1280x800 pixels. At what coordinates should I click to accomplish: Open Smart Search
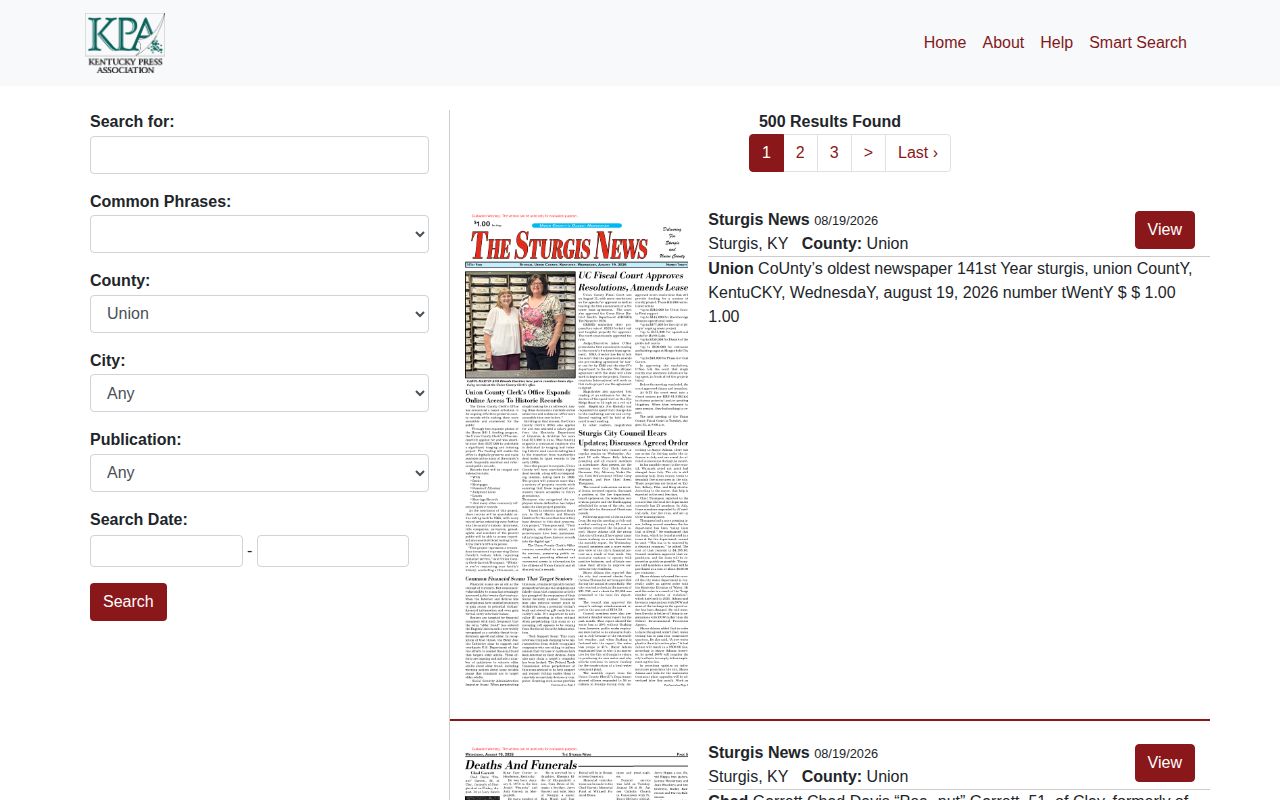coord(1138,42)
